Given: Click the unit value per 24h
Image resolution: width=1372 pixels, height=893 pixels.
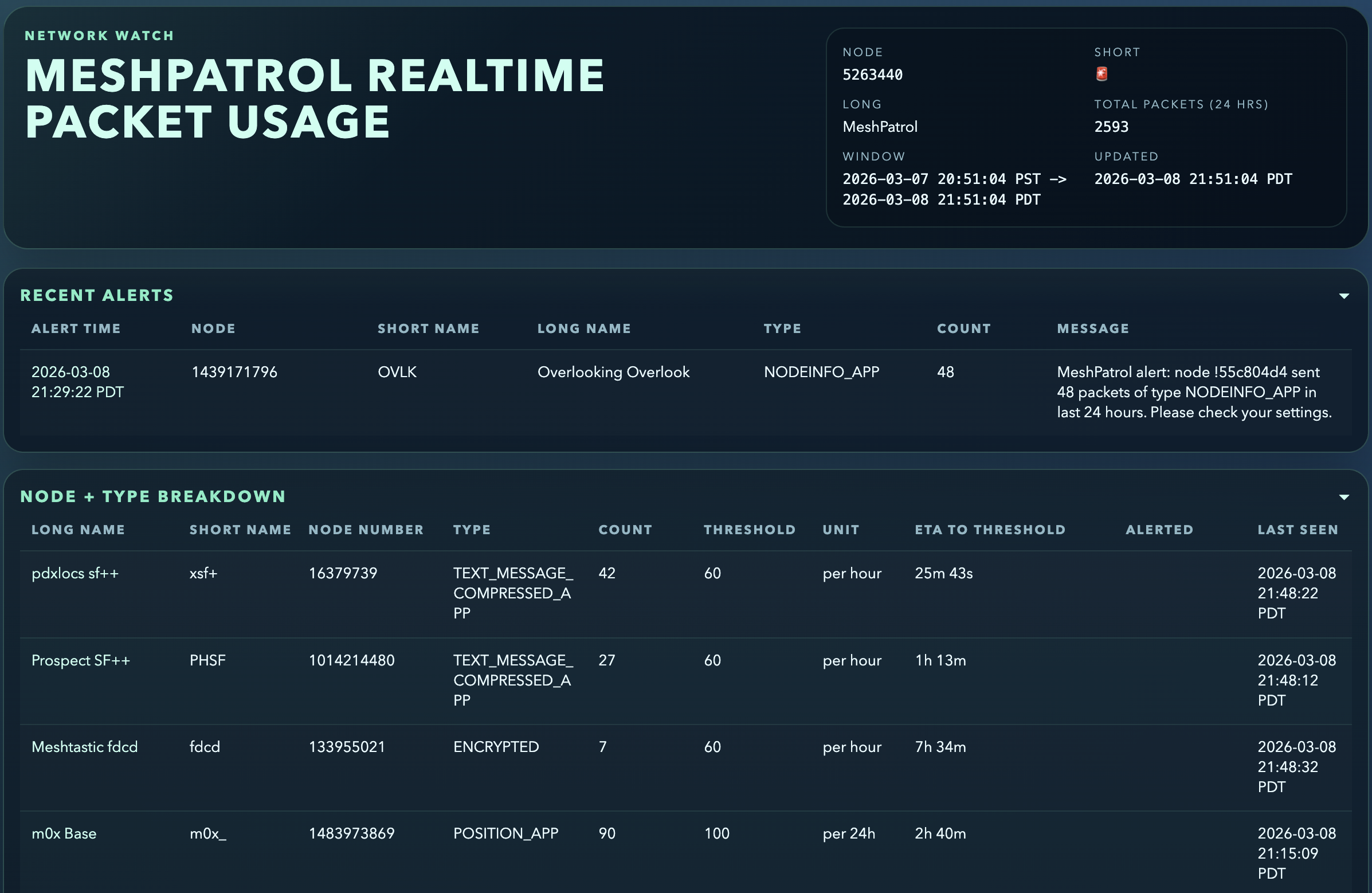Looking at the screenshot, I should click(x=849, y=833).
